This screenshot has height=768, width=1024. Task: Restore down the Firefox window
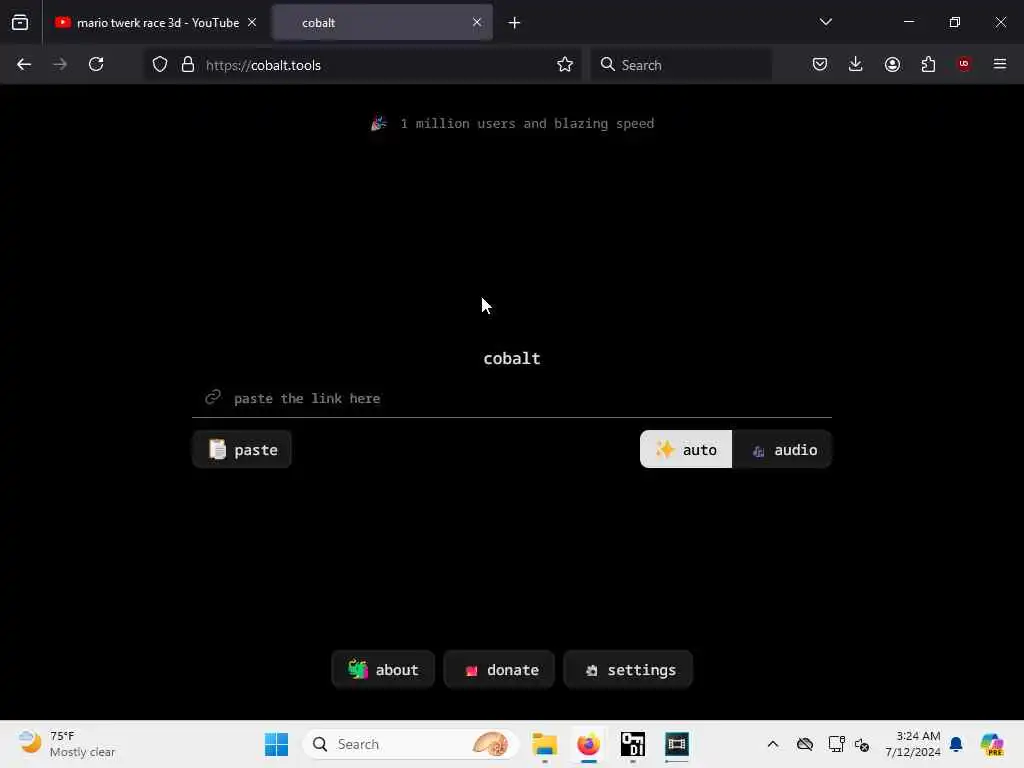(x=955, y=22)
